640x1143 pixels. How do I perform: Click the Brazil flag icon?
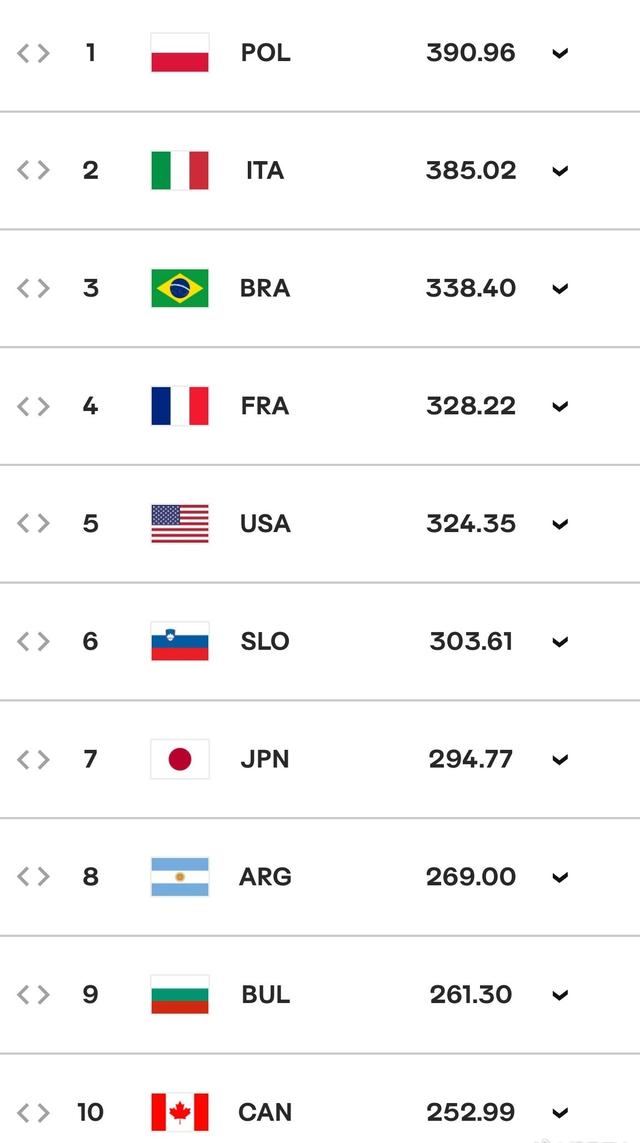pos(180,288)
